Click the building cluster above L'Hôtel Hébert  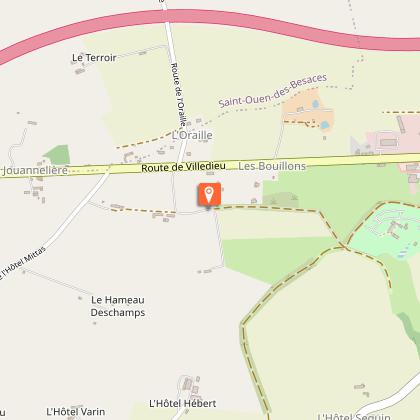tap(191, 385)
